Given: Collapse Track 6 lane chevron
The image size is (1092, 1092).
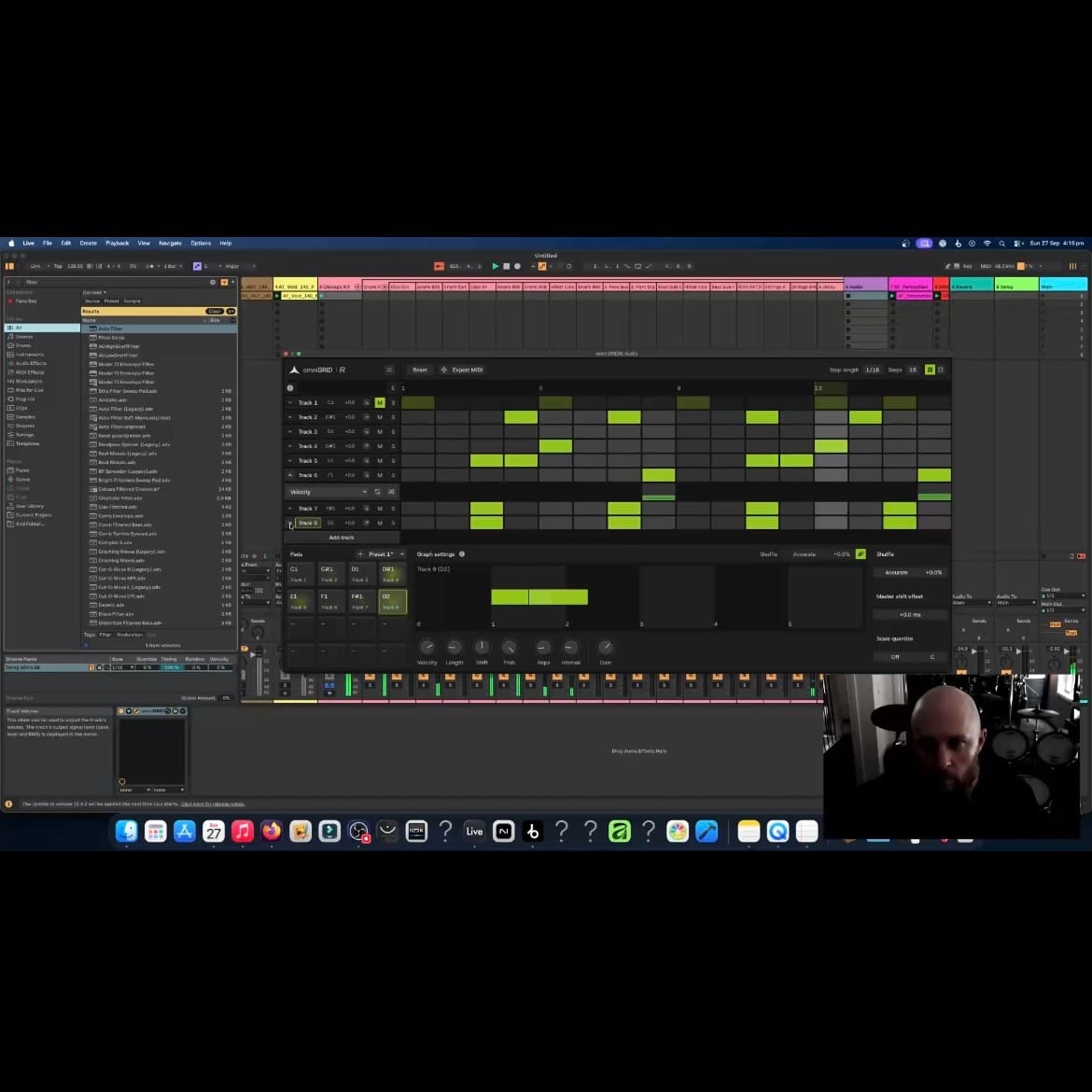Looking at the screenshot, I should tap(290, 475).
